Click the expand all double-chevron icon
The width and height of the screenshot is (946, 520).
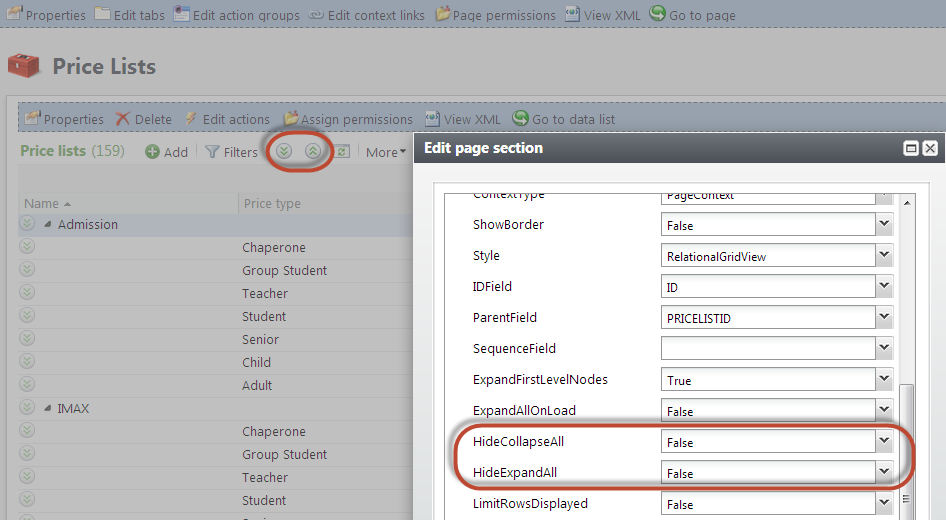284,151
